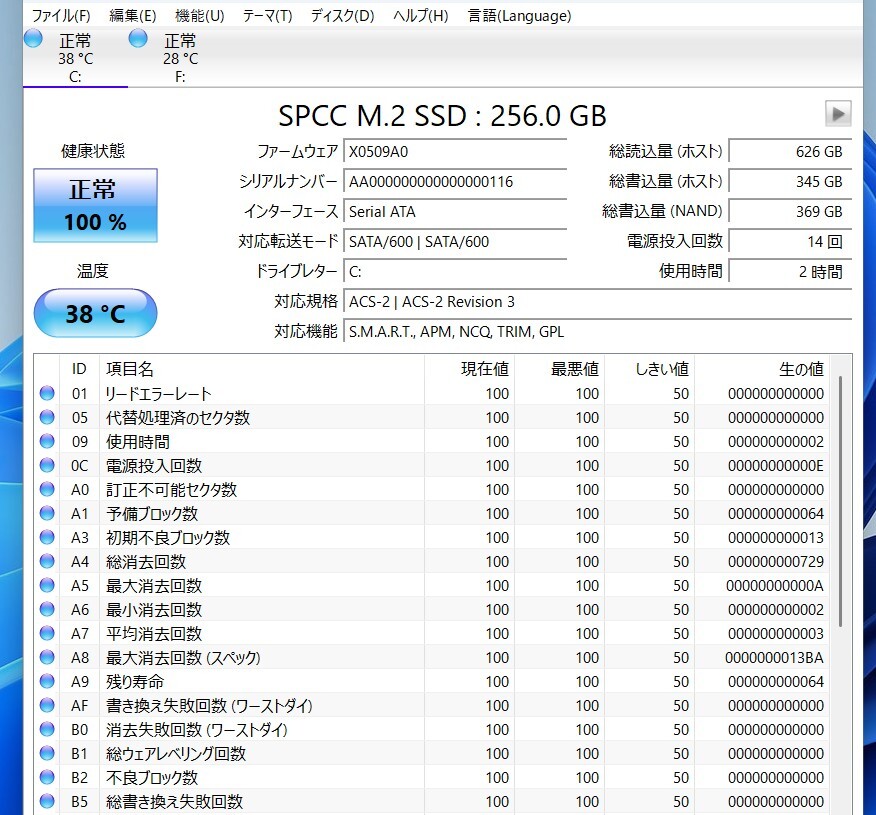Click power on hours value 2 時間

[x=791, y=272]
